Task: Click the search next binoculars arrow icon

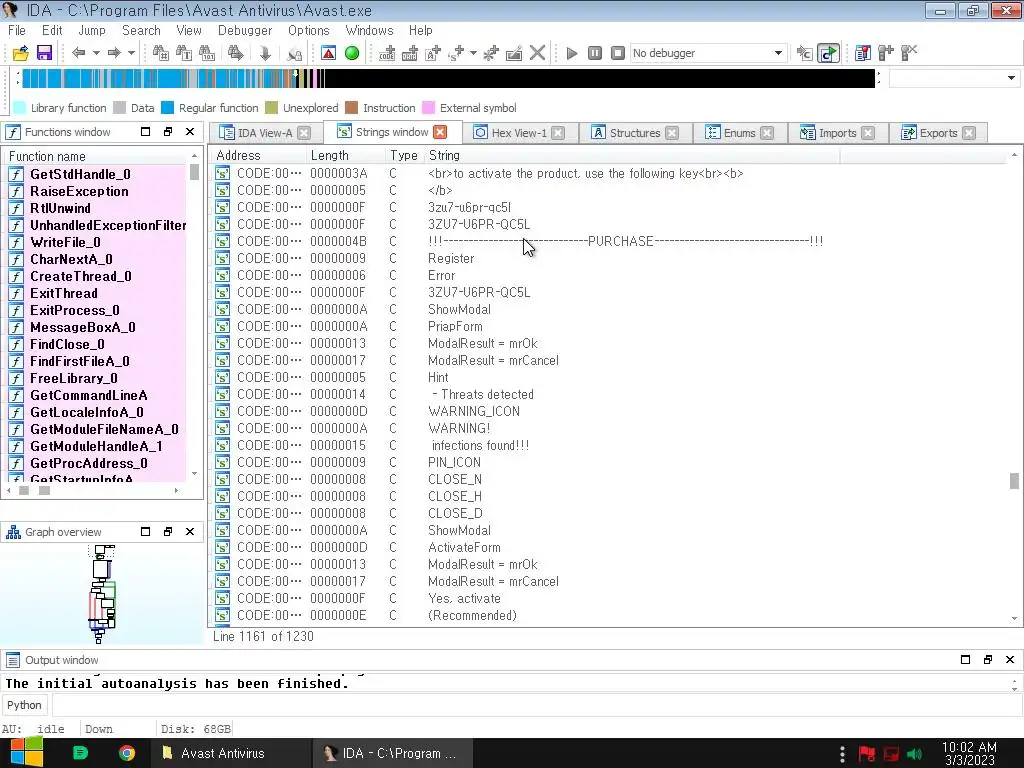Action: click(x=235, y=53)
